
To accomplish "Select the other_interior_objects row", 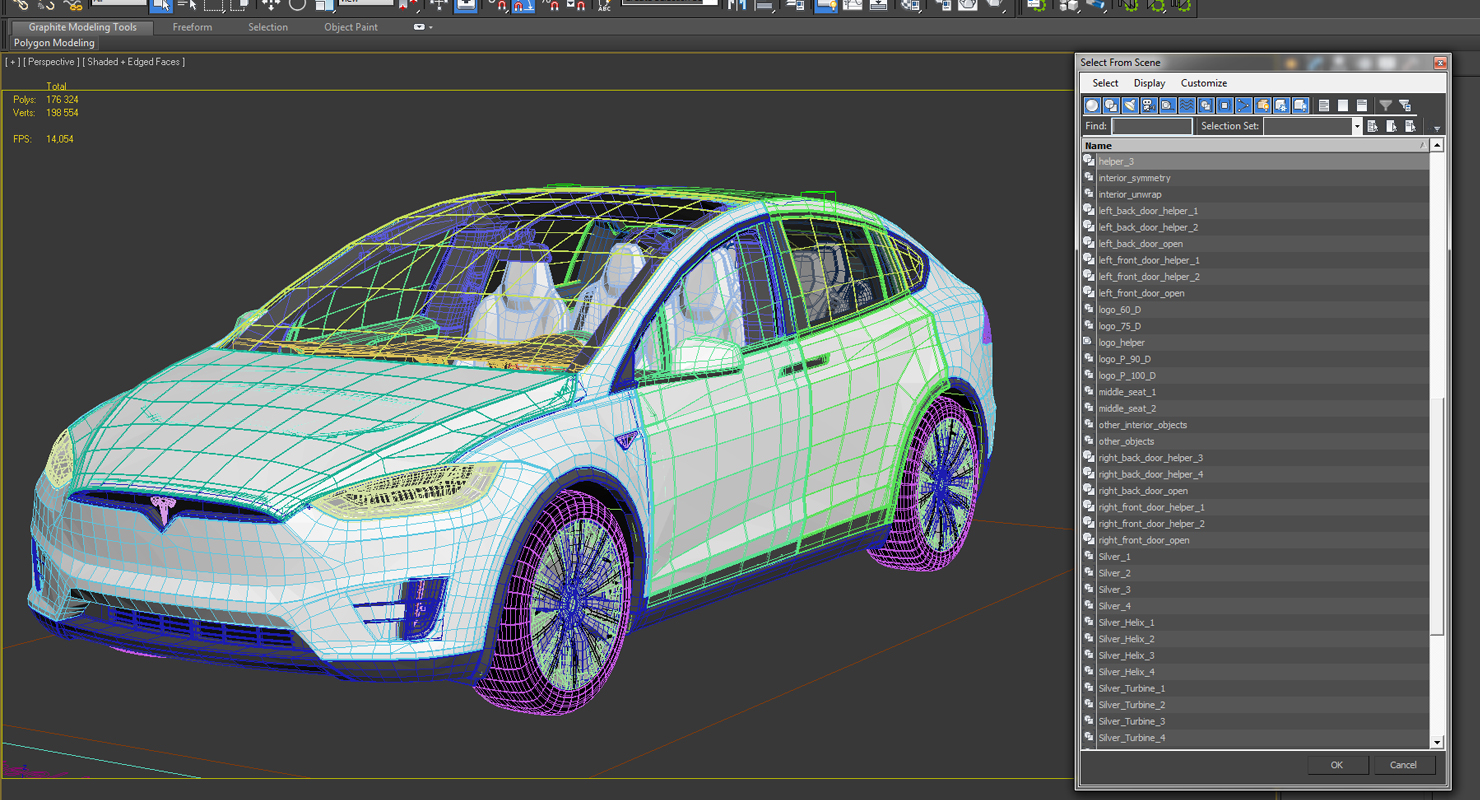I will click(1255, 425).
